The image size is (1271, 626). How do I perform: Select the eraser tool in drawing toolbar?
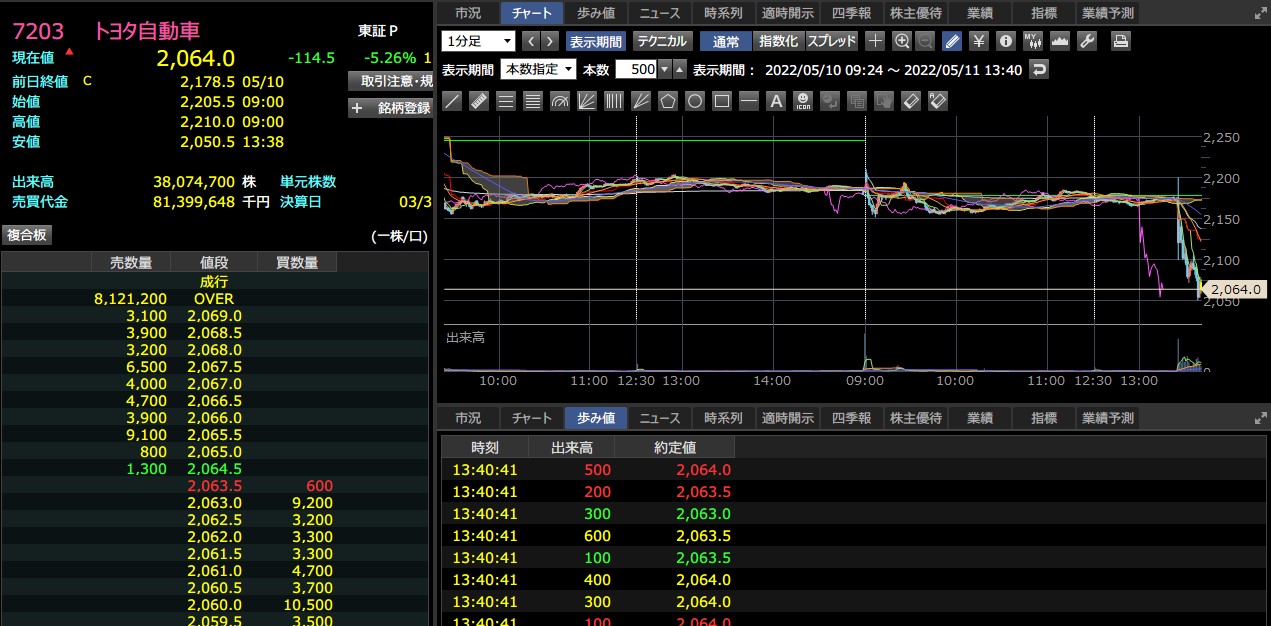pyautogui.click(x=911, y=101)
